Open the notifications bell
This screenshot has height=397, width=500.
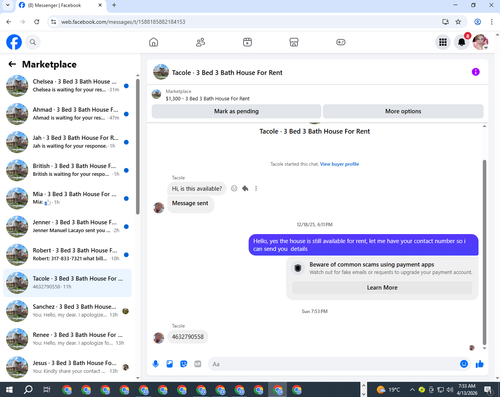click(462, 42)
